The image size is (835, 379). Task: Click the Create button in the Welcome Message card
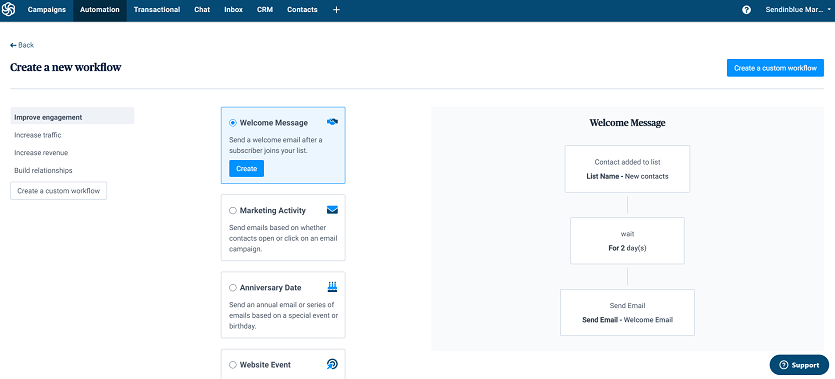247,169
